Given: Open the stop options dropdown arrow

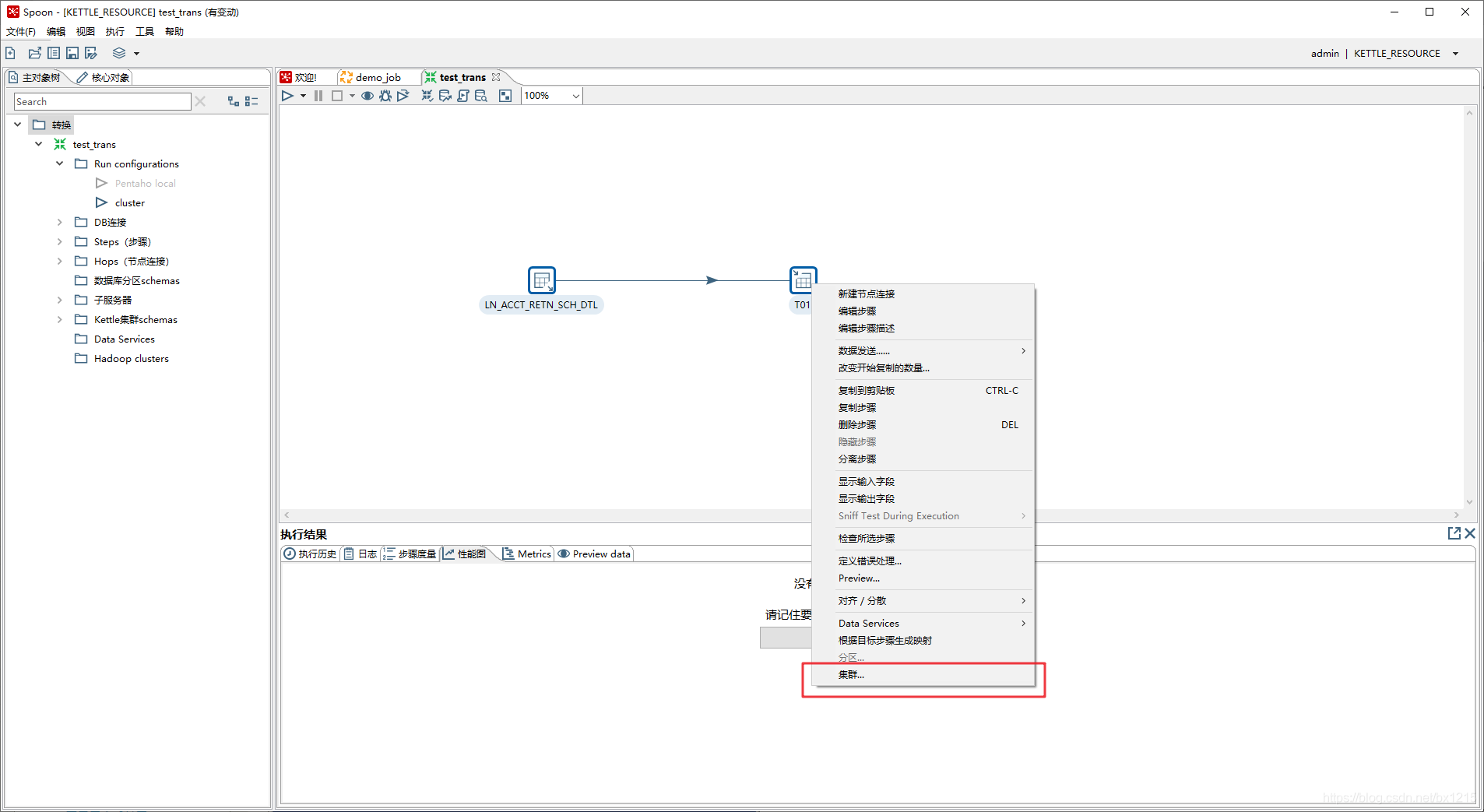Looking at the screenshot, I should pyautogui.click(x=352, y=96).
